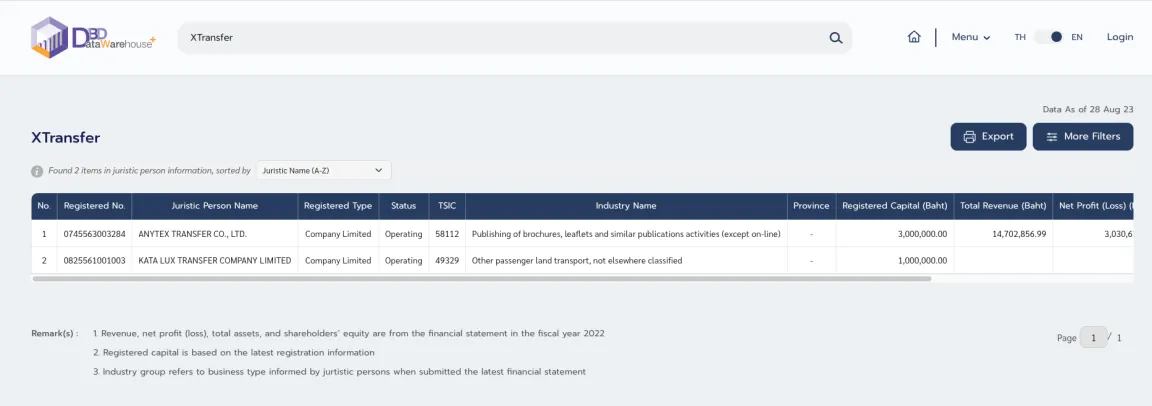This screenshot has width=1152, height=406.
Task: Click the Registered Capital (Baht) column header
Action: click(x=894, y=206)
